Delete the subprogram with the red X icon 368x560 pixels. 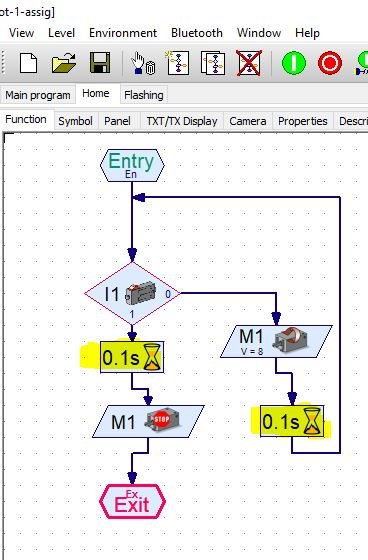[x=249, y=63]
